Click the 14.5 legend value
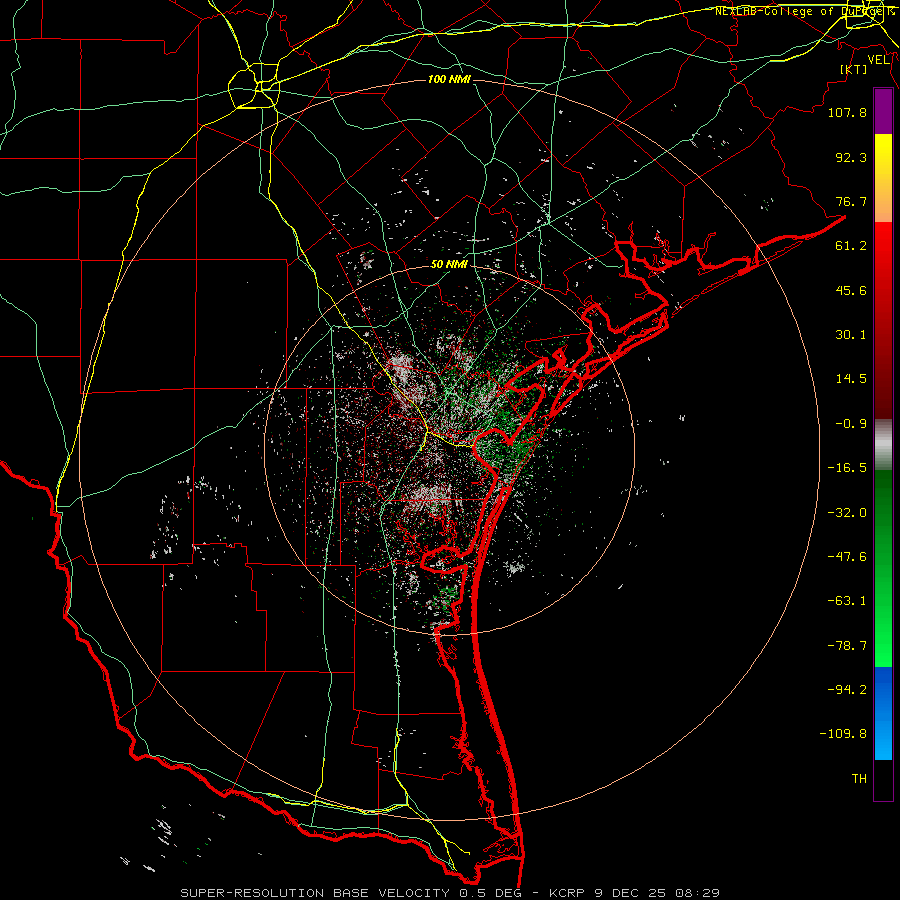This screenshot has width=900, height=900. tap(851, 379)
